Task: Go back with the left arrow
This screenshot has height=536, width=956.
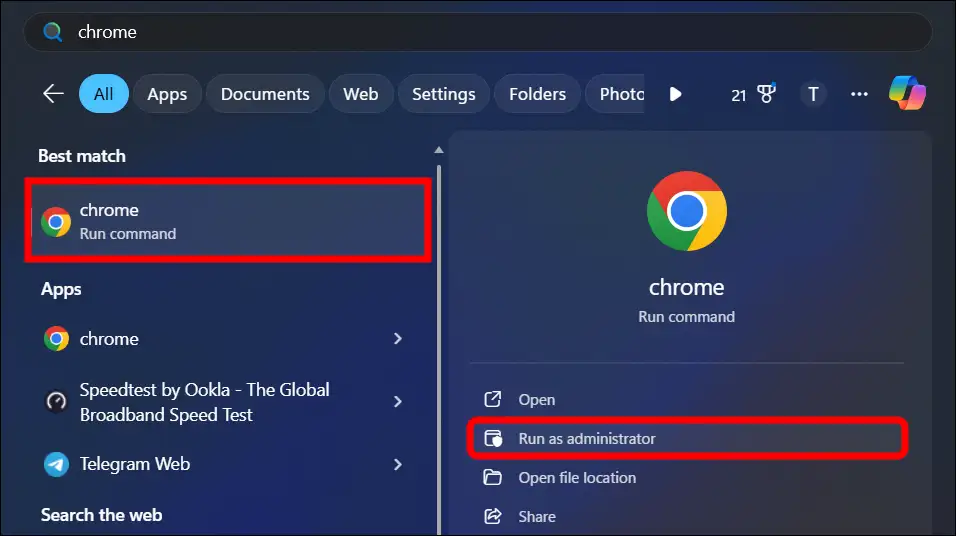Action: (x=54, y=94)
